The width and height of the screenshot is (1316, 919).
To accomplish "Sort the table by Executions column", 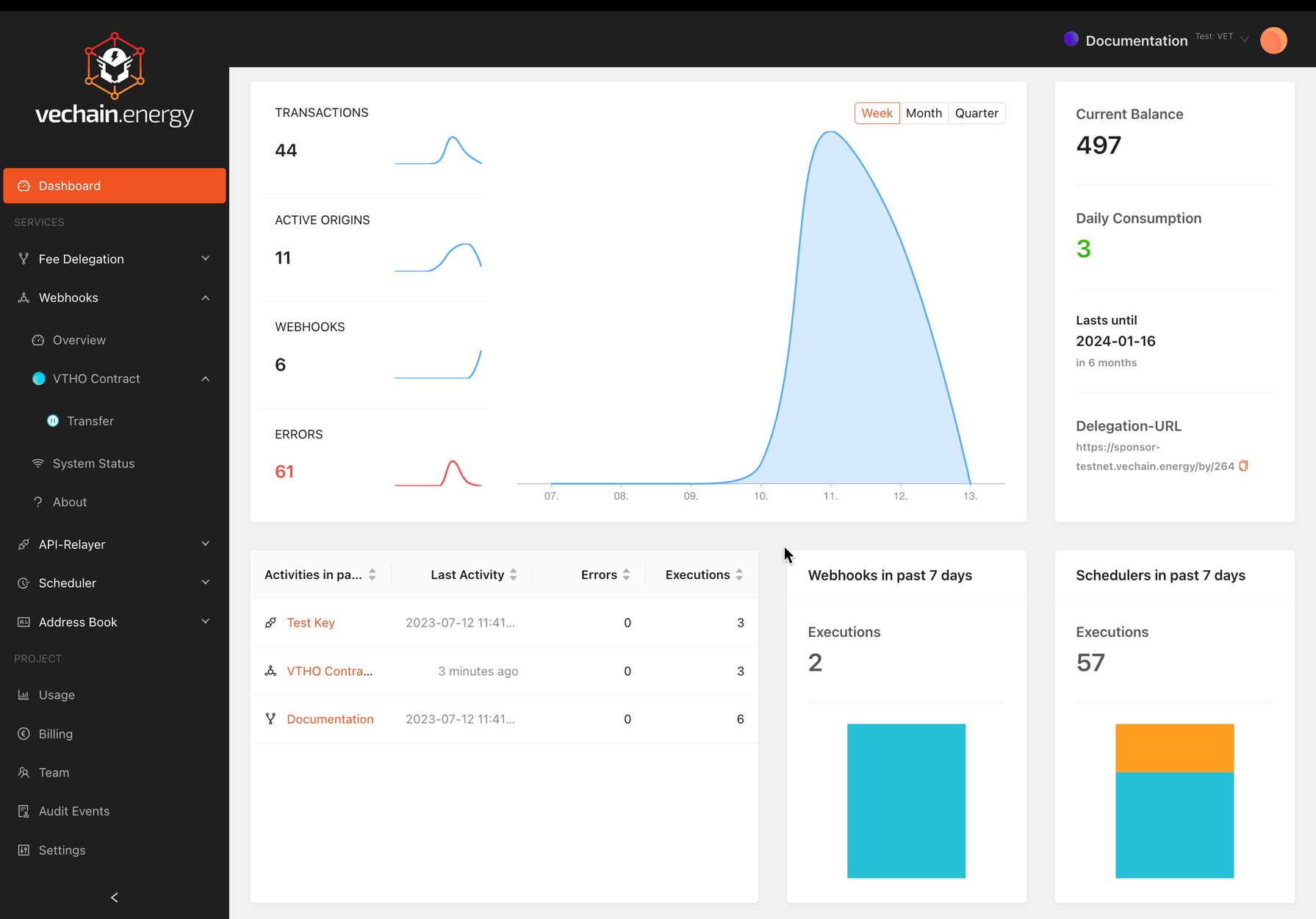I will click(738, 574).
